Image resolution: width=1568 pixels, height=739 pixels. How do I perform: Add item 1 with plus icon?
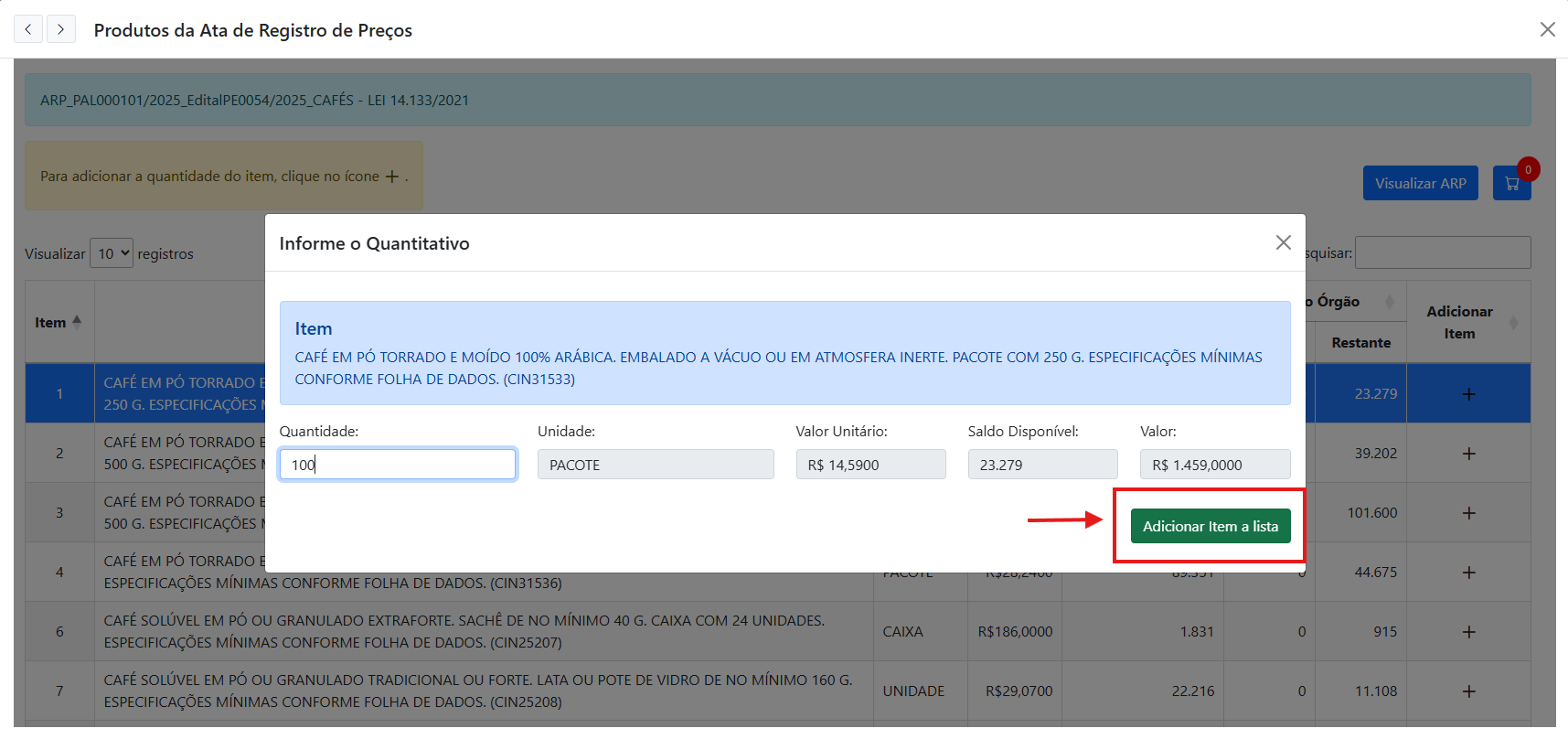pyautogui.click(x=1468, y=394)
